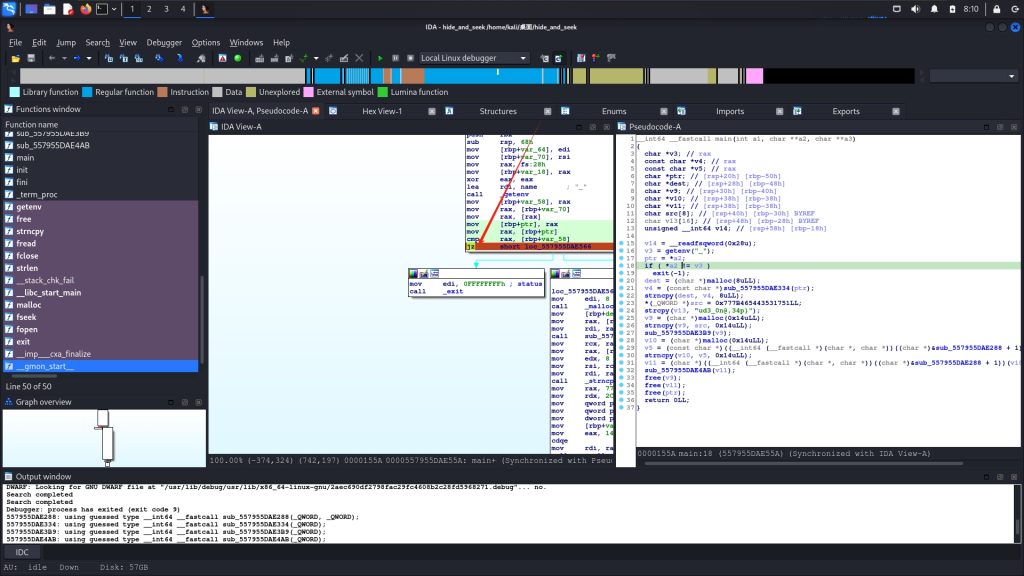Click the return 0LL line in Pseudocode
Screen dimensions: 1024x576
tap(666, 400)
